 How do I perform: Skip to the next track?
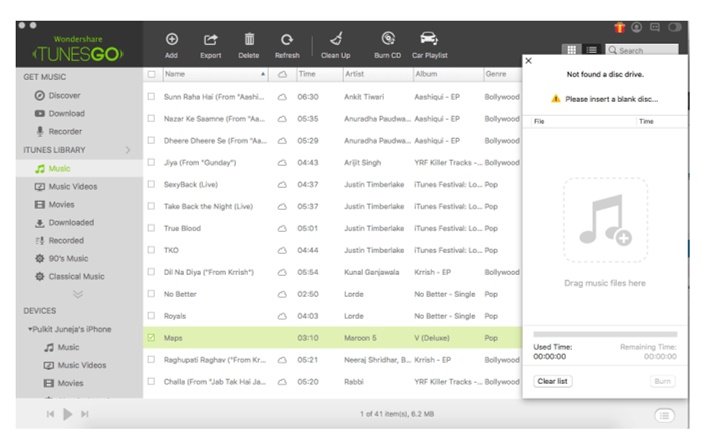click(x=85, y=414)
